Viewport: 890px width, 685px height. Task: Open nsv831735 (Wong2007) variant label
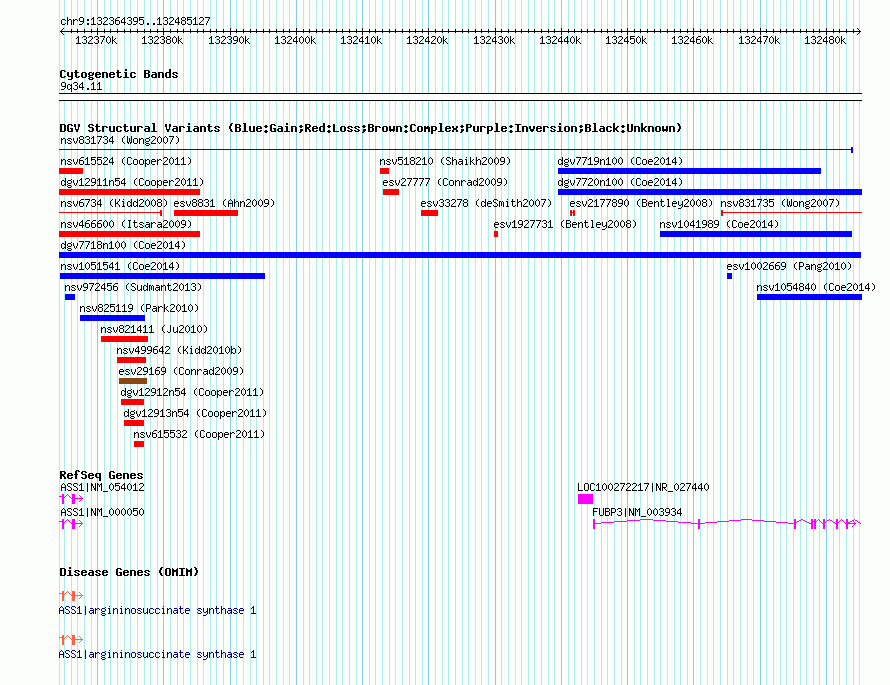click(780, 203)
